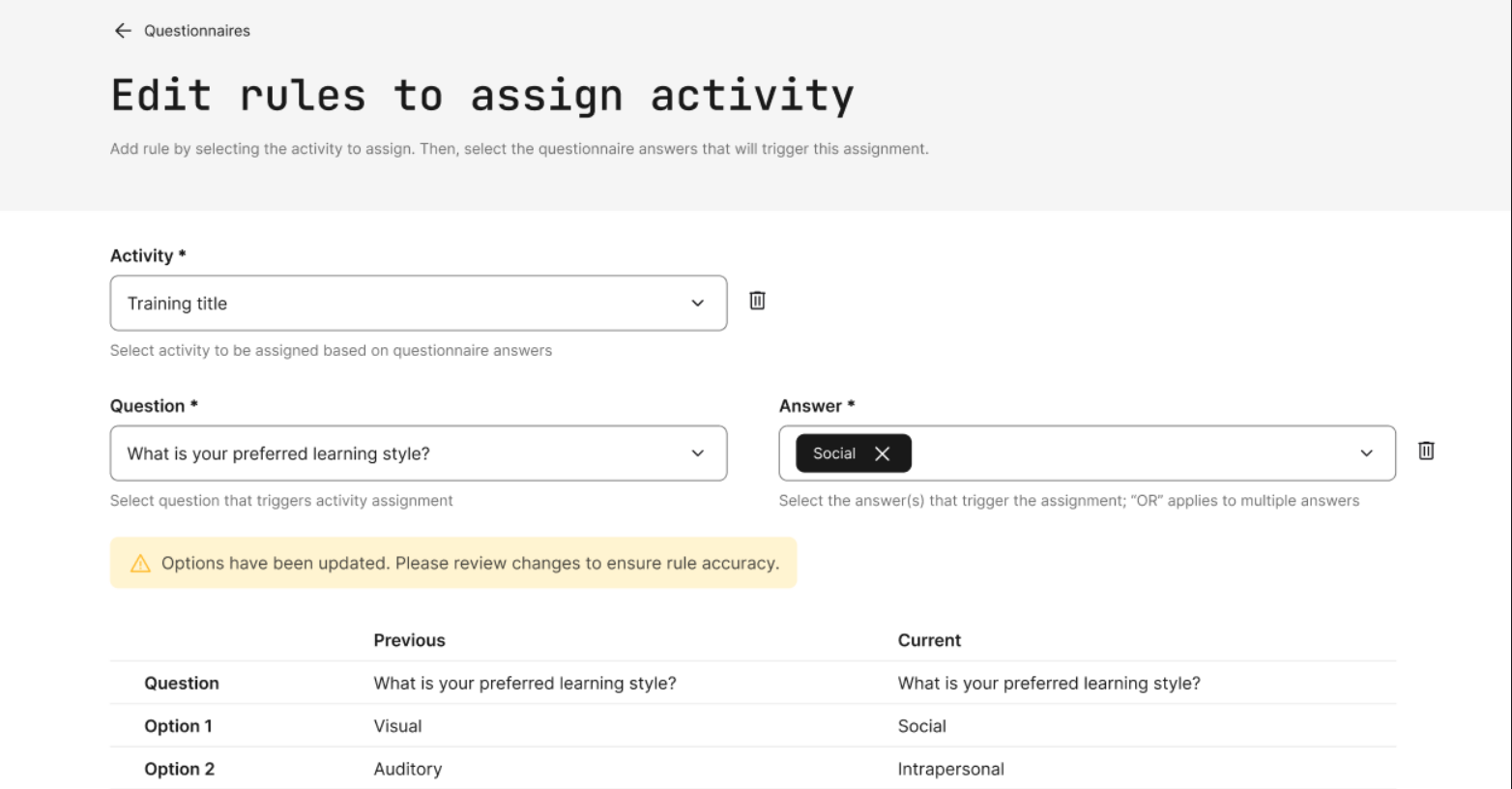Select the Option 1 row label
This screenshot has height=789, width=1512.
[x=178, y=726]
